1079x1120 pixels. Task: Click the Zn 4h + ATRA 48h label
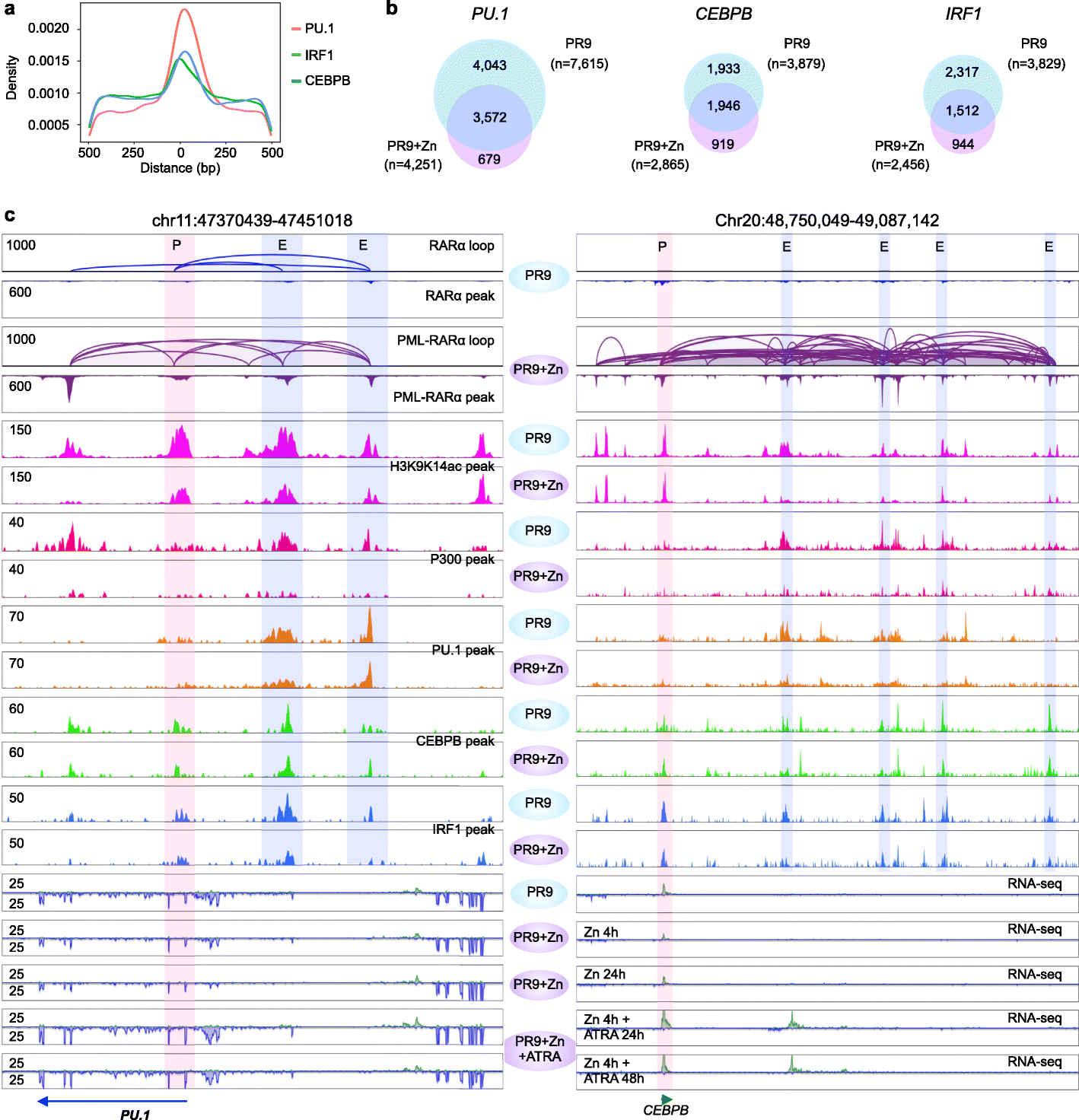pos(613,1071)
